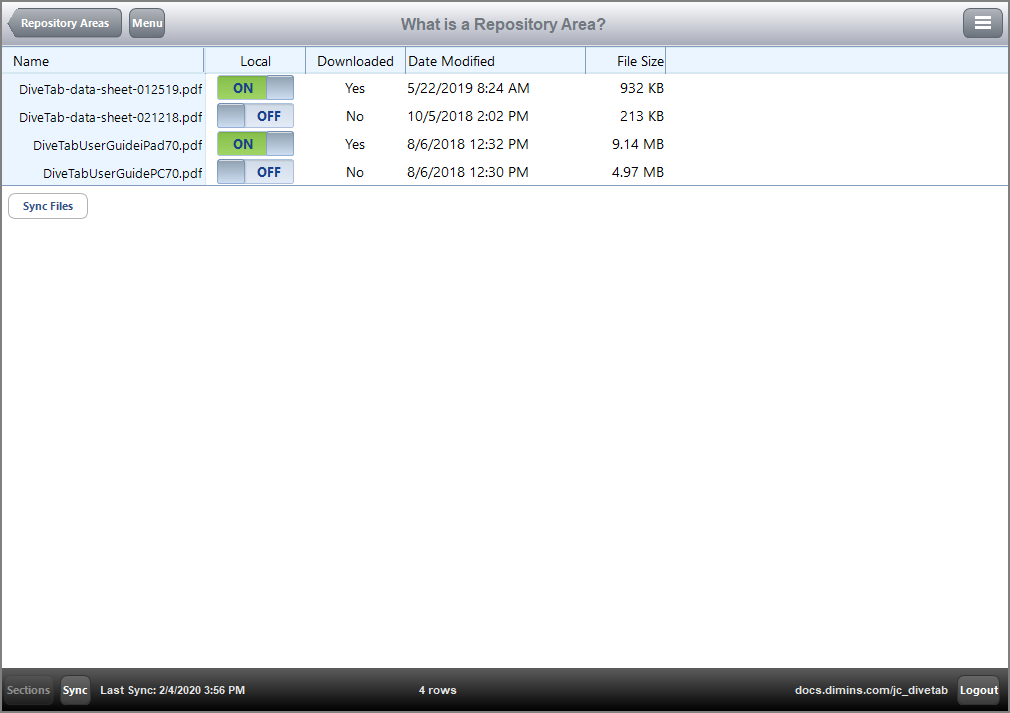Go back via the Repository Areas button
Viewport: 1010px width, 713px height.
(64, 22)
